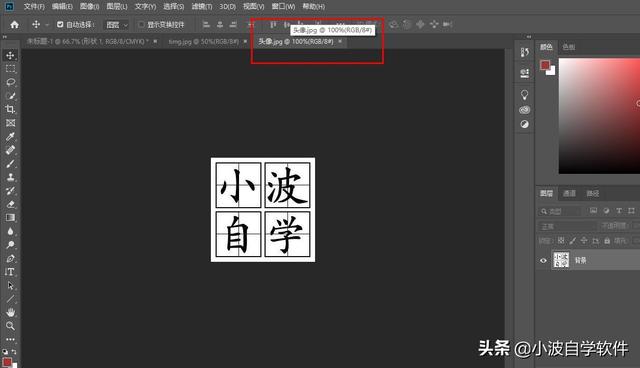
Task: Click the Home button in options bar
Action: click(x=14, y=24)
